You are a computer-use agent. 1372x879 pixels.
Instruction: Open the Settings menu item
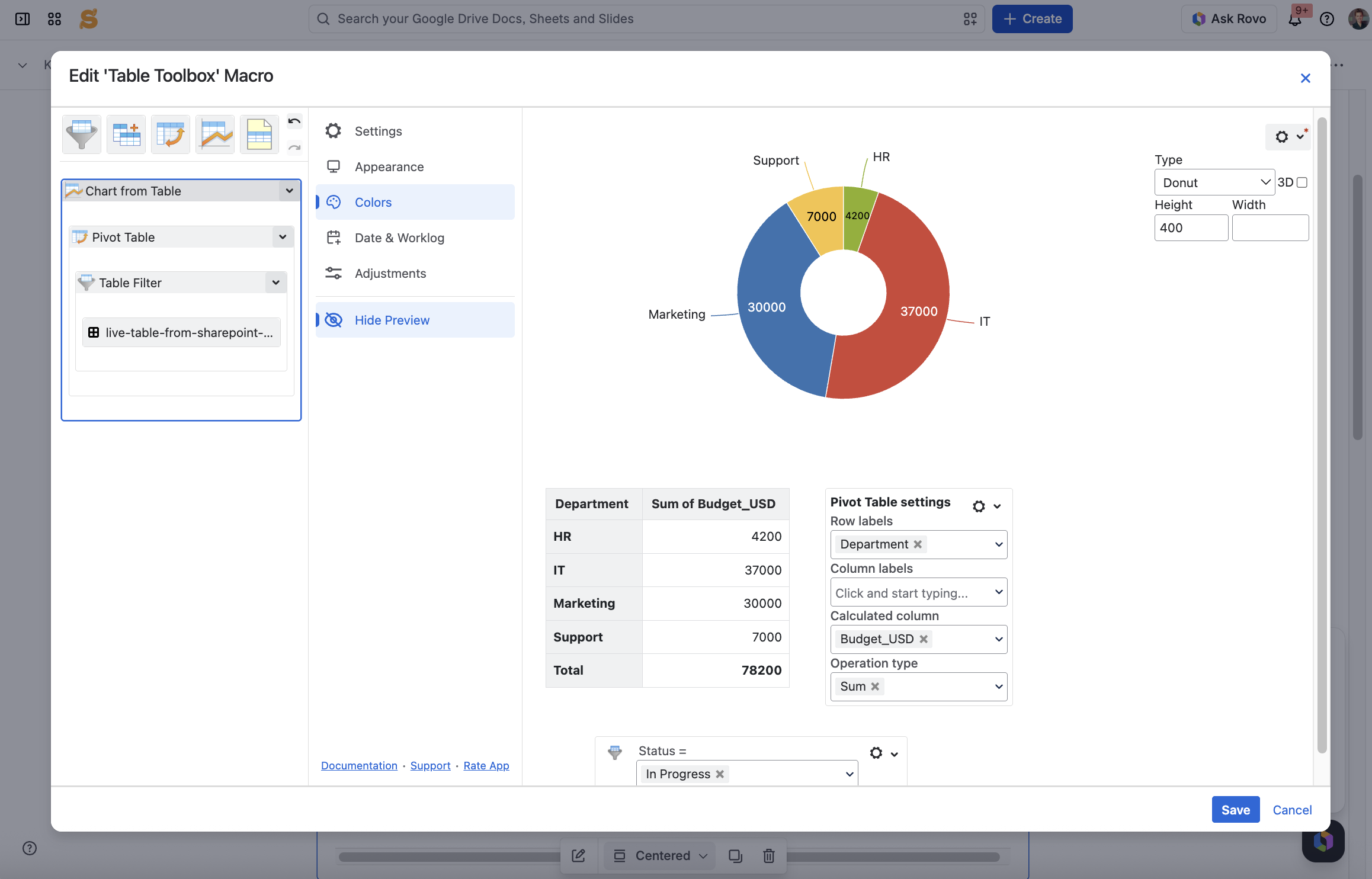pyautogui.click(x=415, y=131)
